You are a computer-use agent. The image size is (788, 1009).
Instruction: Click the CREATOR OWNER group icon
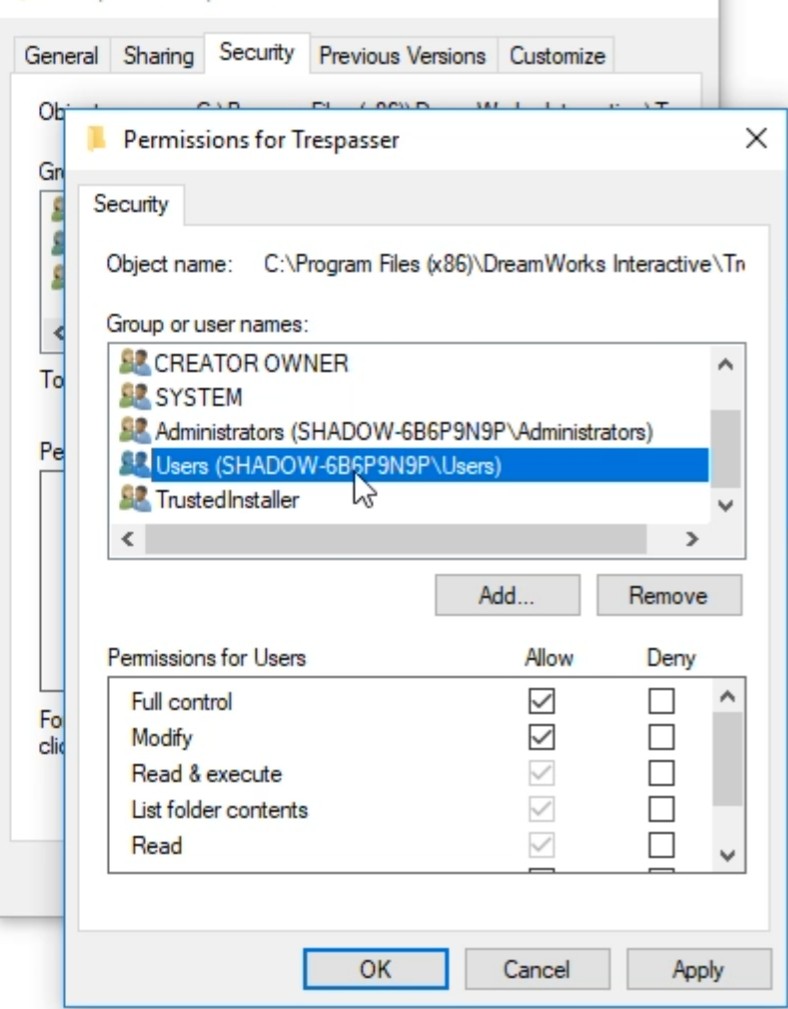coord(134,362)
